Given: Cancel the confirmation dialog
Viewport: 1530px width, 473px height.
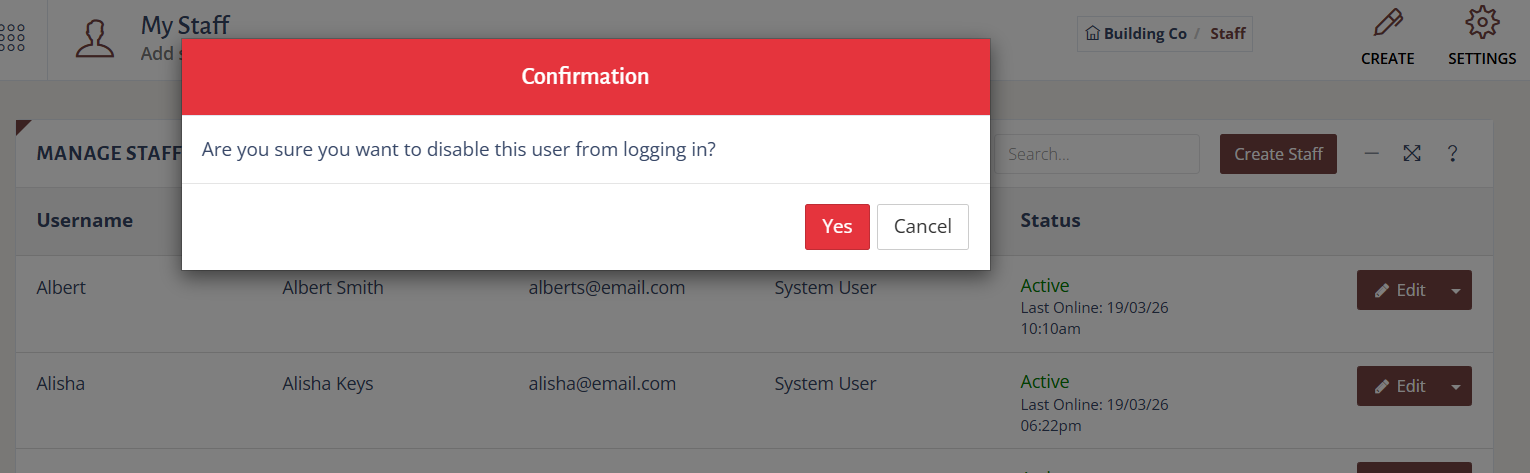Looking at the screenshot, I should click(922, 226).
